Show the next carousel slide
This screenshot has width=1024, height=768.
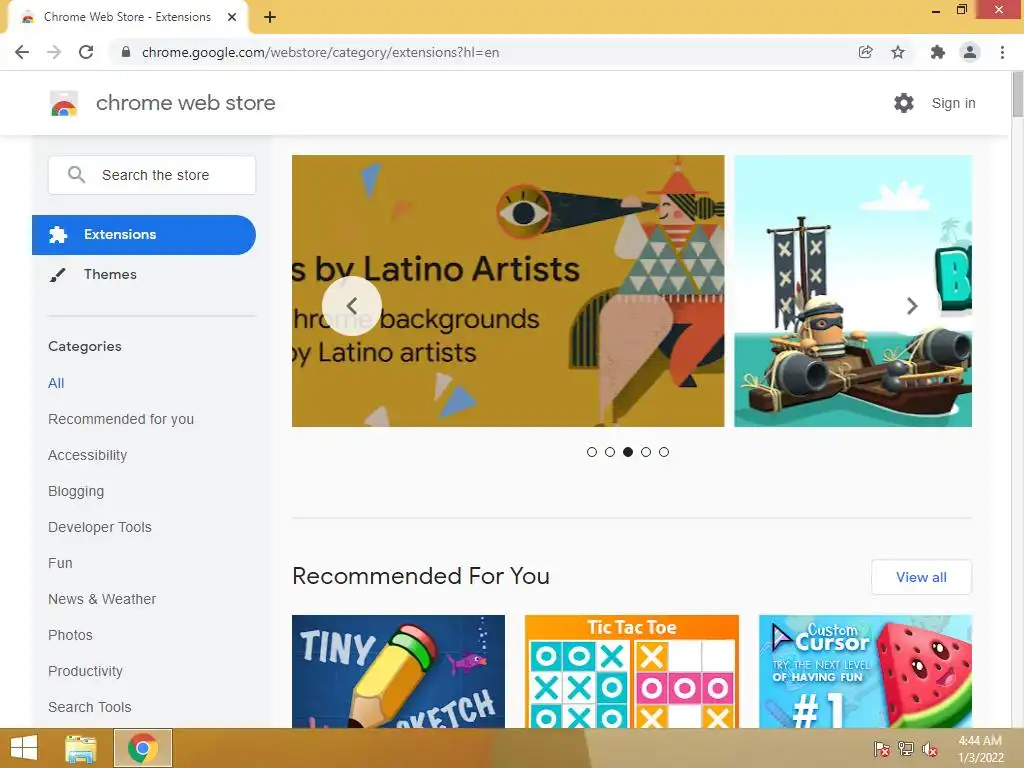pyautogui.click(x=912, y=306)
